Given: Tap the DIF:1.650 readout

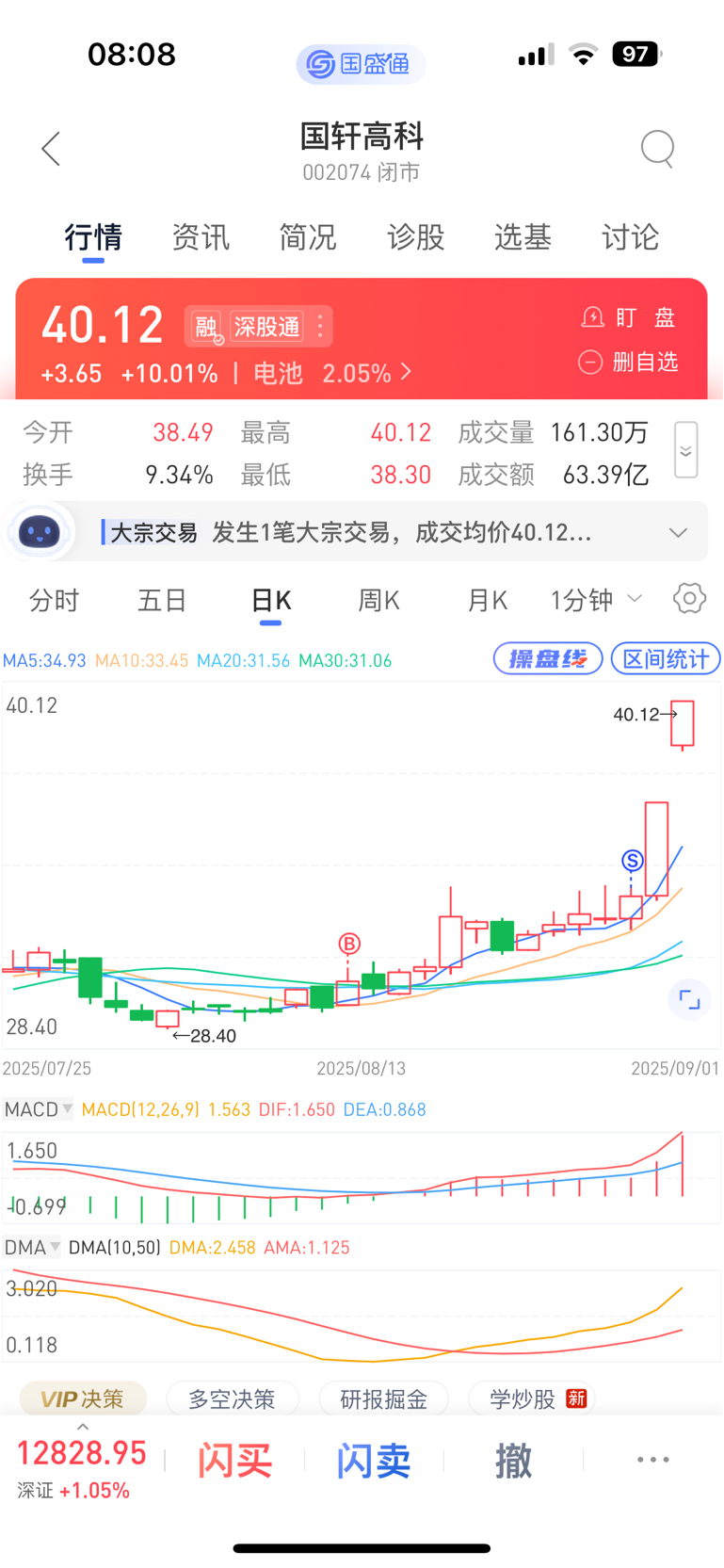Looking at the screenshot, I should tap(298, 1109).
